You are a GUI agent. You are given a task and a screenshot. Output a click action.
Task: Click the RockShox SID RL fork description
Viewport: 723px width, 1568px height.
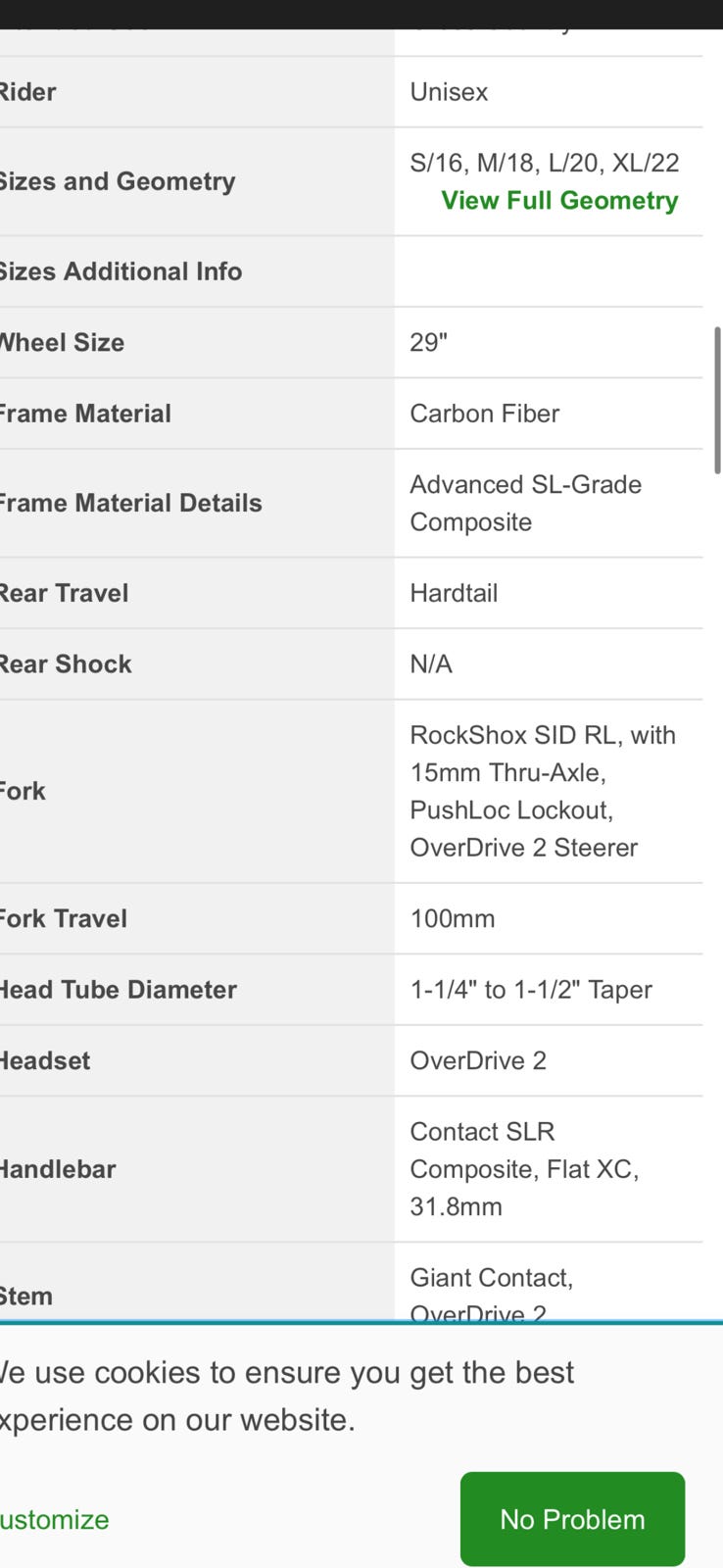tap(543, 791)
